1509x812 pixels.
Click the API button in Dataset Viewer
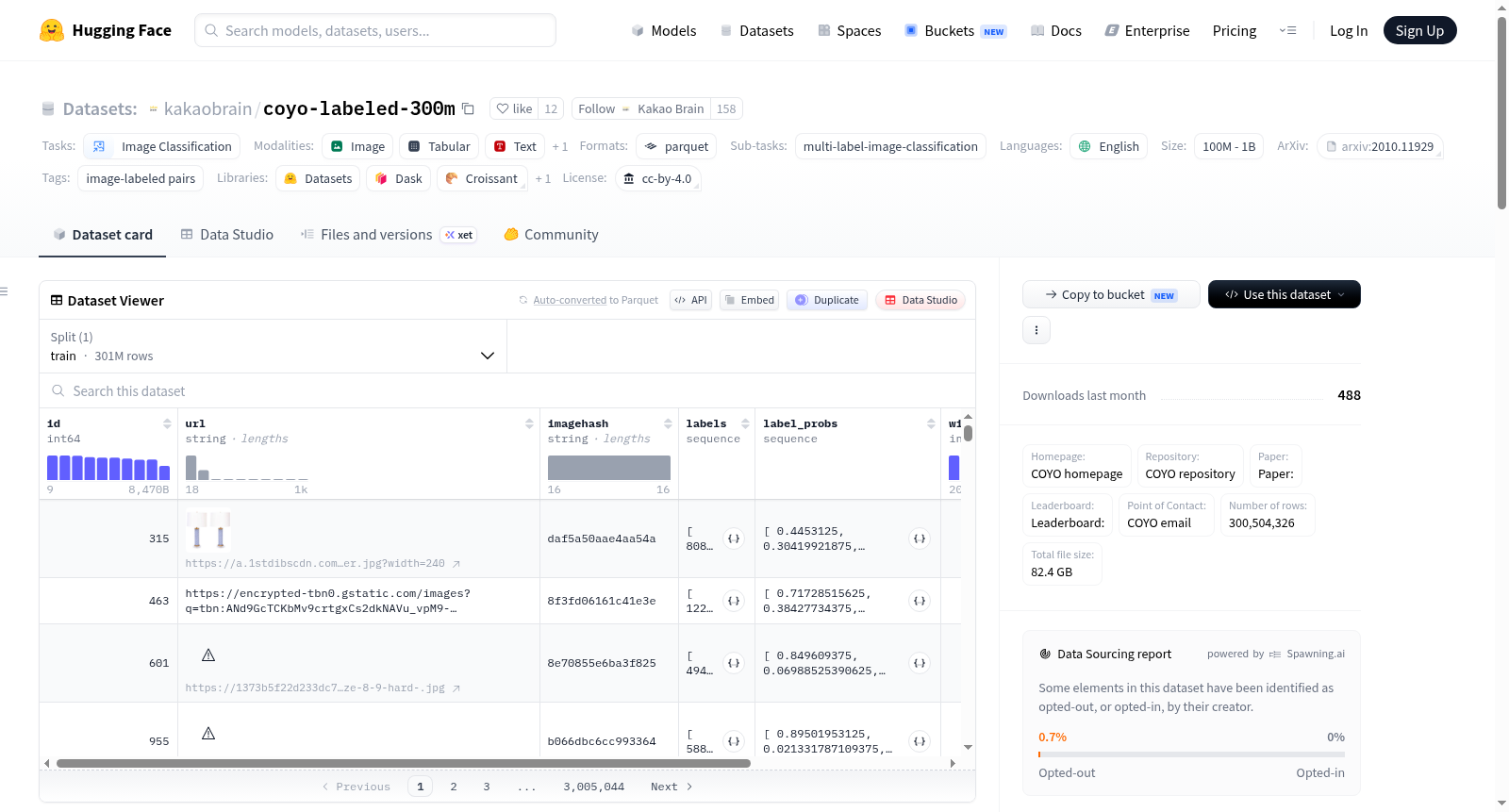pos(690,300)
